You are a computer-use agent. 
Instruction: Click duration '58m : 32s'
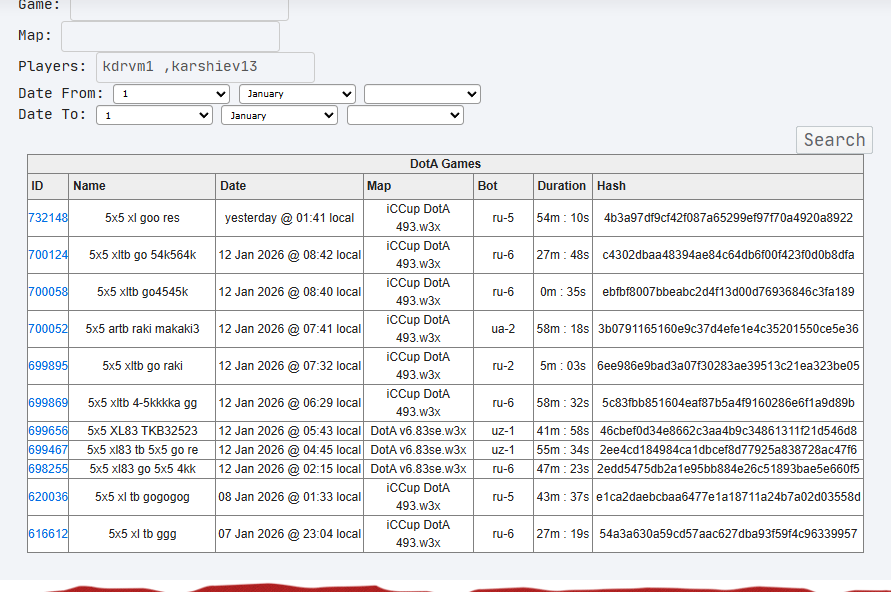(563, 402)
